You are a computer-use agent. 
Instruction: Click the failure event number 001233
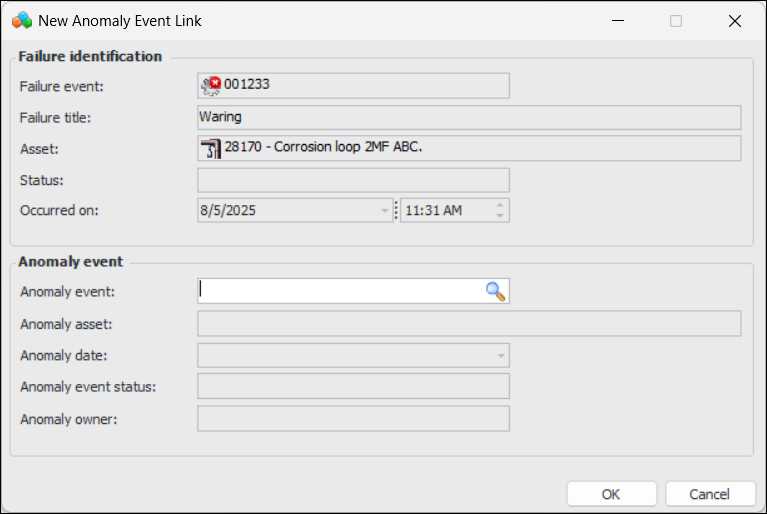point(247,84)
